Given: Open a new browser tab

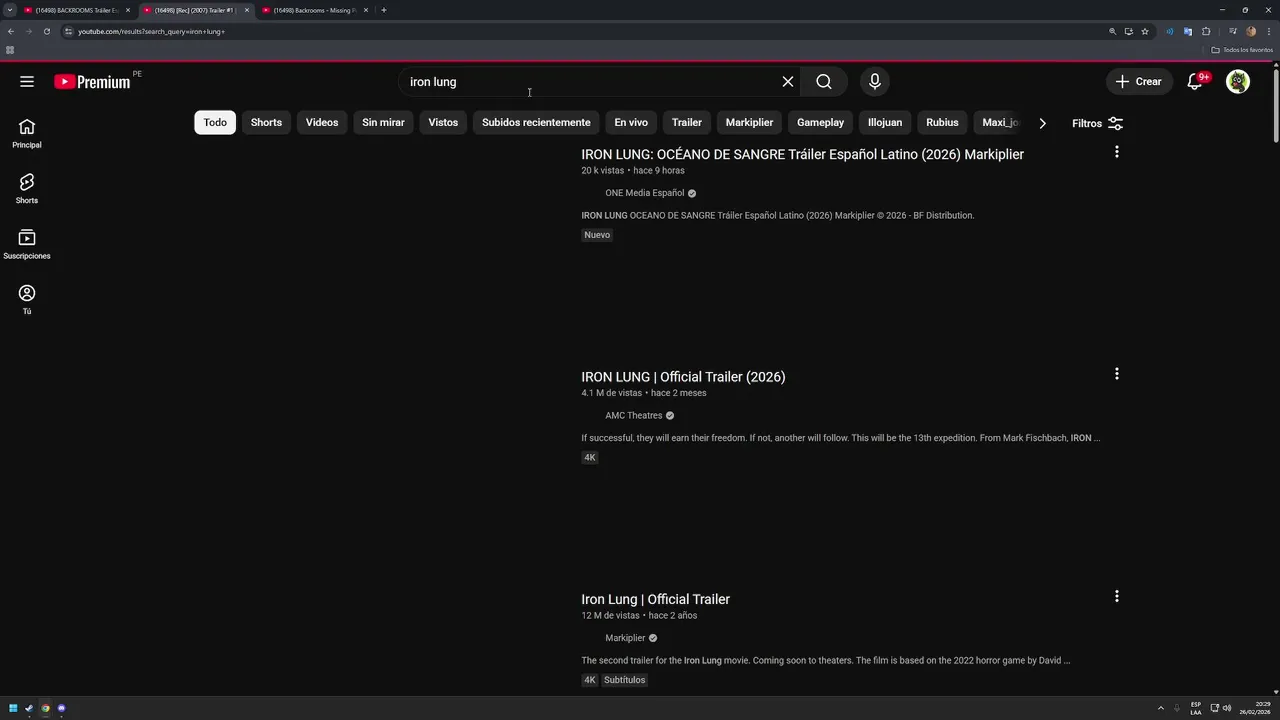Looking at the screenshot, I should coord(383,10).
